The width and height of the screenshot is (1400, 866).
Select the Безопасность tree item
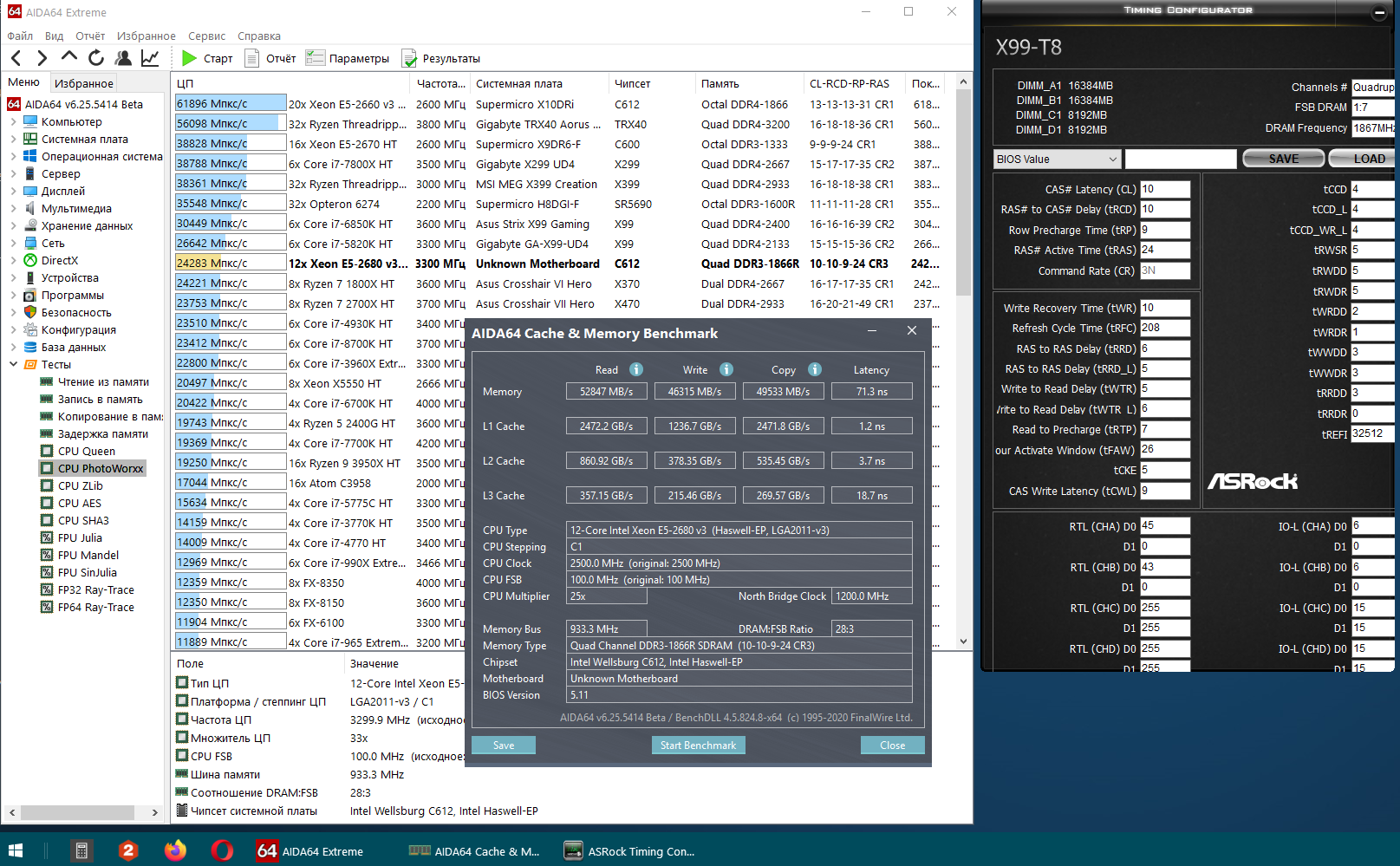coord(76,313)
